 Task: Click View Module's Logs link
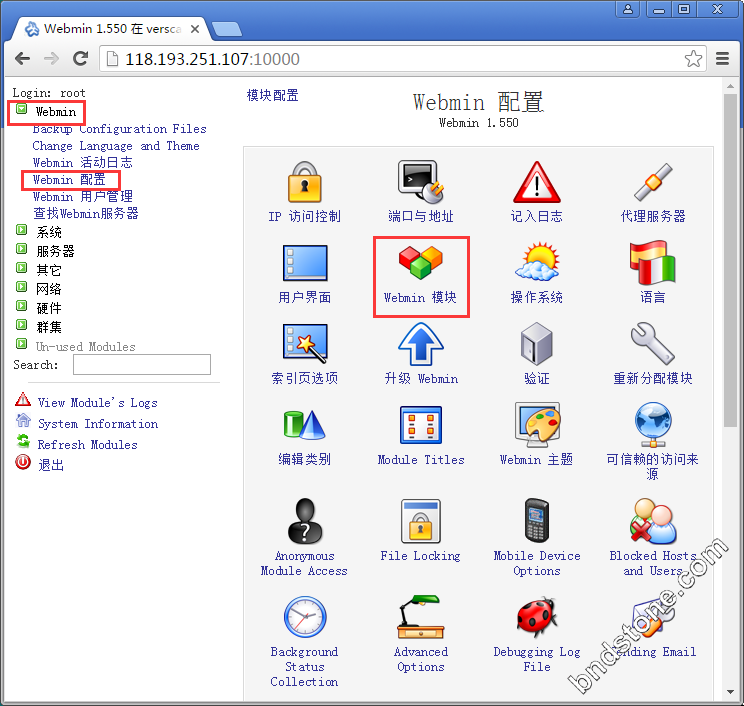tap(97, 403)
